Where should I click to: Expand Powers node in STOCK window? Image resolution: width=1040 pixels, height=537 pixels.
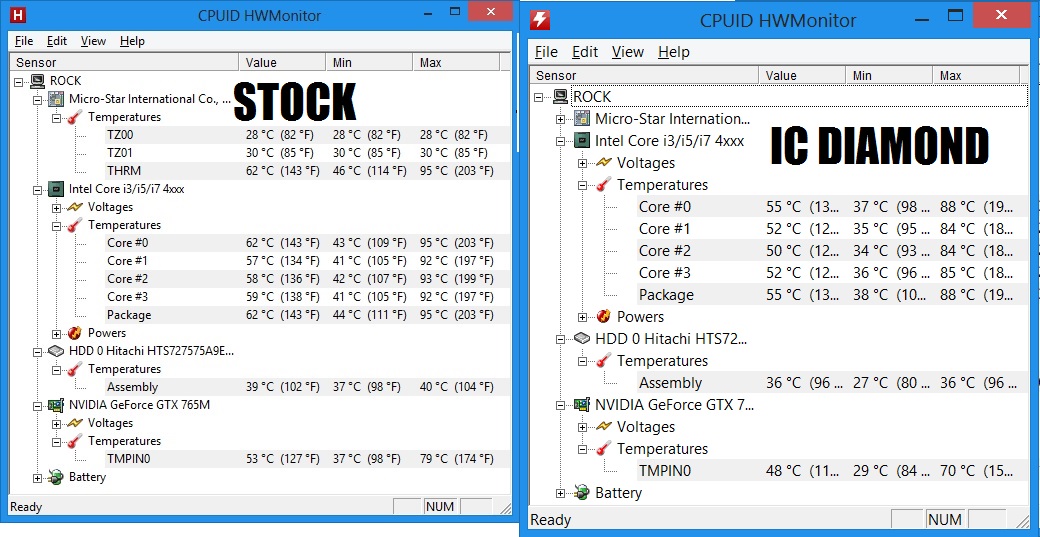coord(56,333)
